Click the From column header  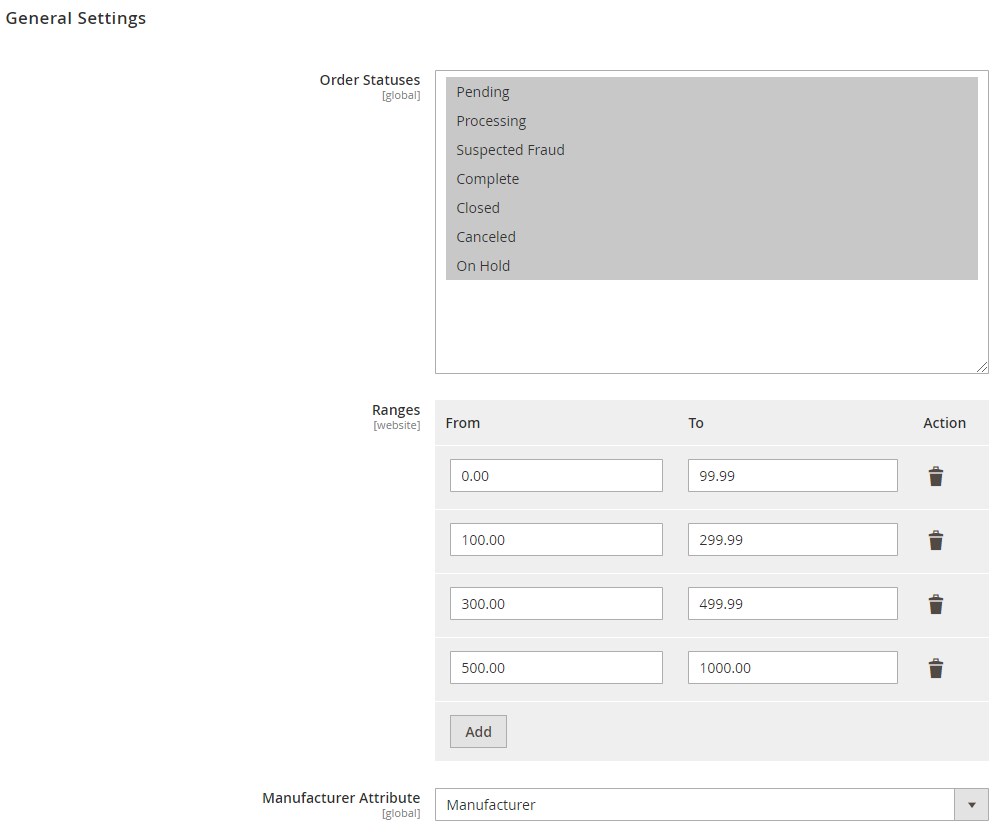click(463, 423)
